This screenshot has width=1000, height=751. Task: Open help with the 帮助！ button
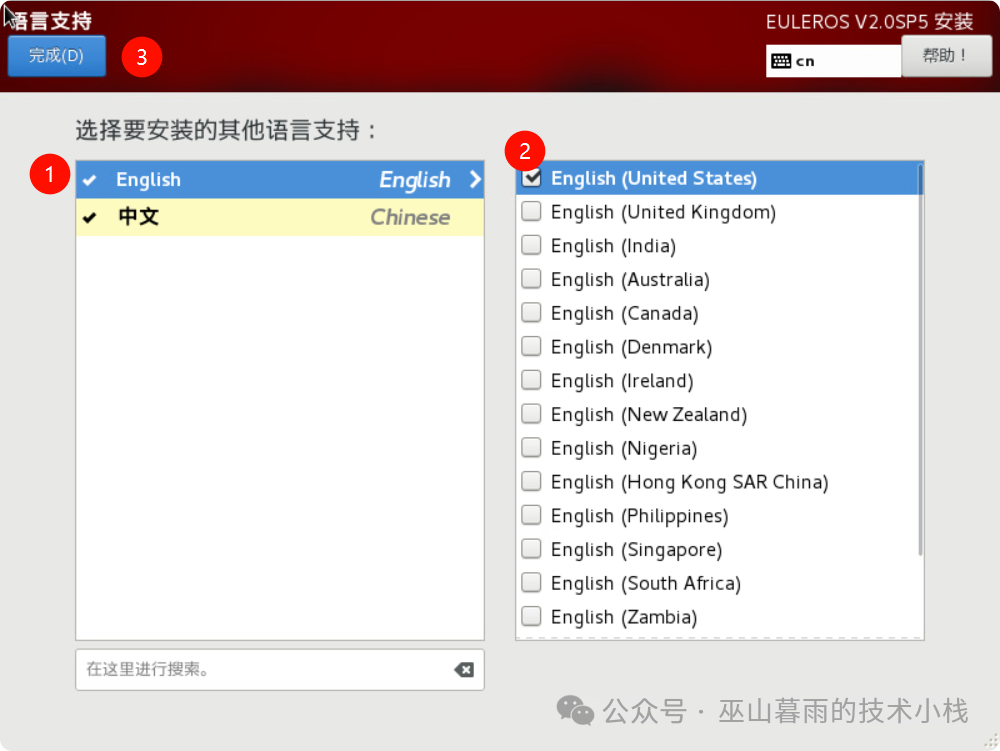pos(945,56)
